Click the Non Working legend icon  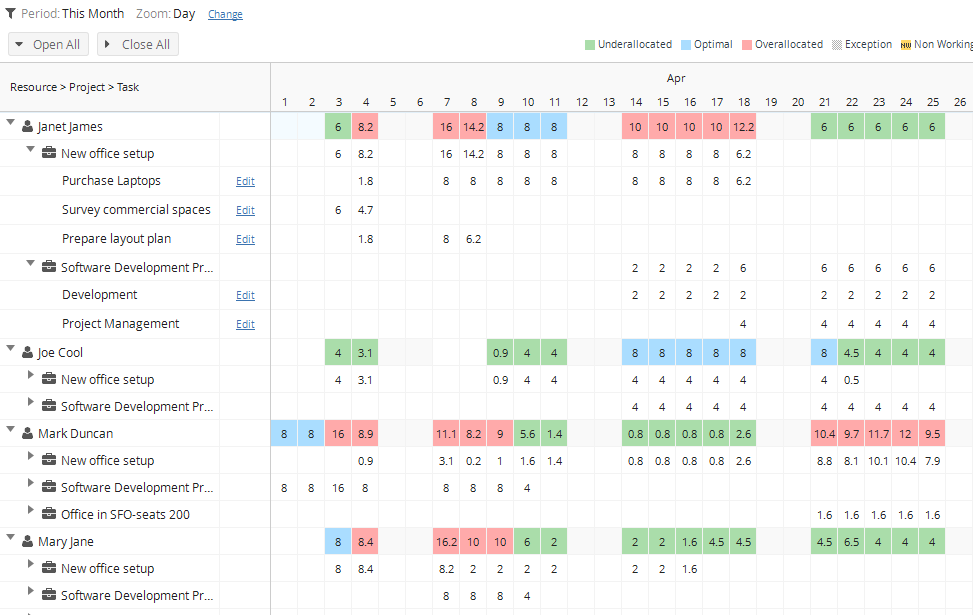coord(906,45)
